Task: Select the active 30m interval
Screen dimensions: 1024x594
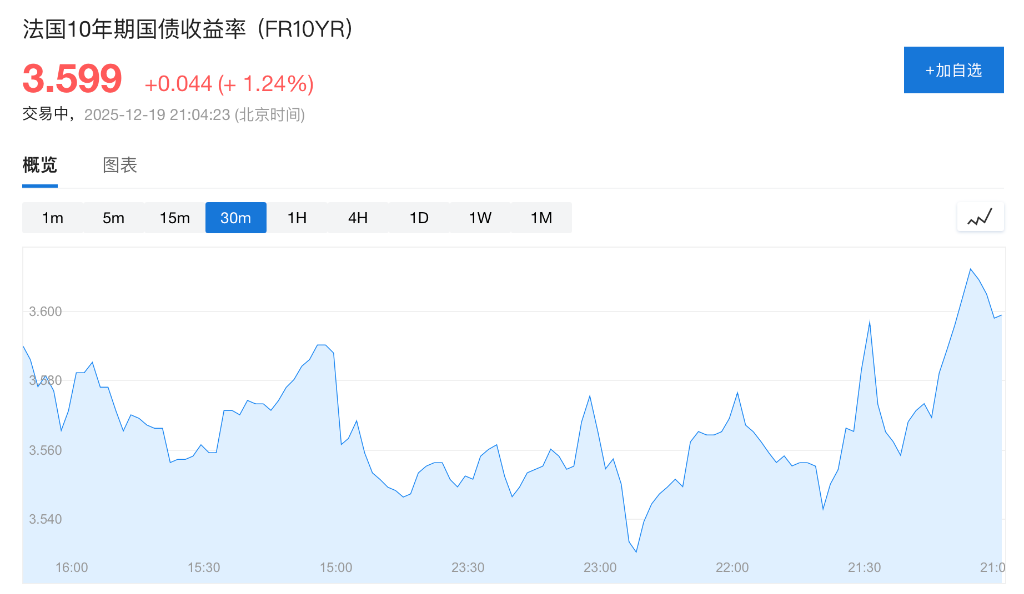Action: pyautogui.click(x=236, y=218)
